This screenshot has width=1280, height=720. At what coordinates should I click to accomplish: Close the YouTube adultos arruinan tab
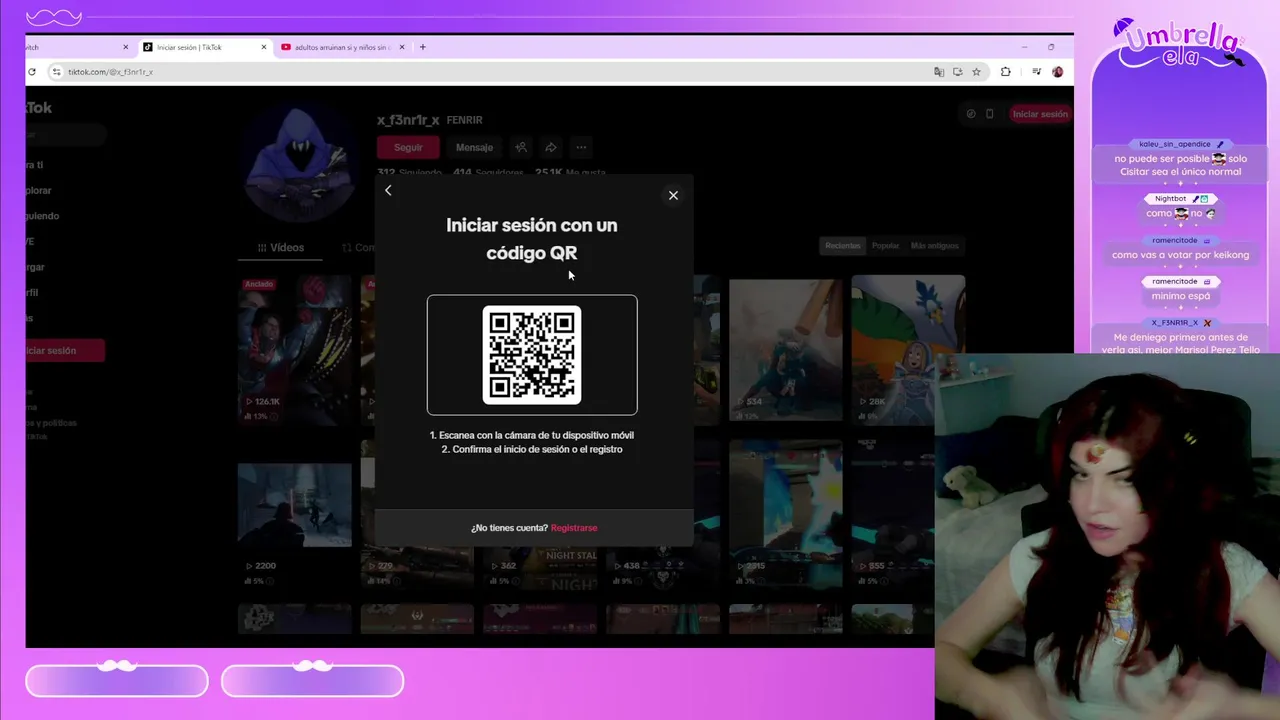point(402,47)
